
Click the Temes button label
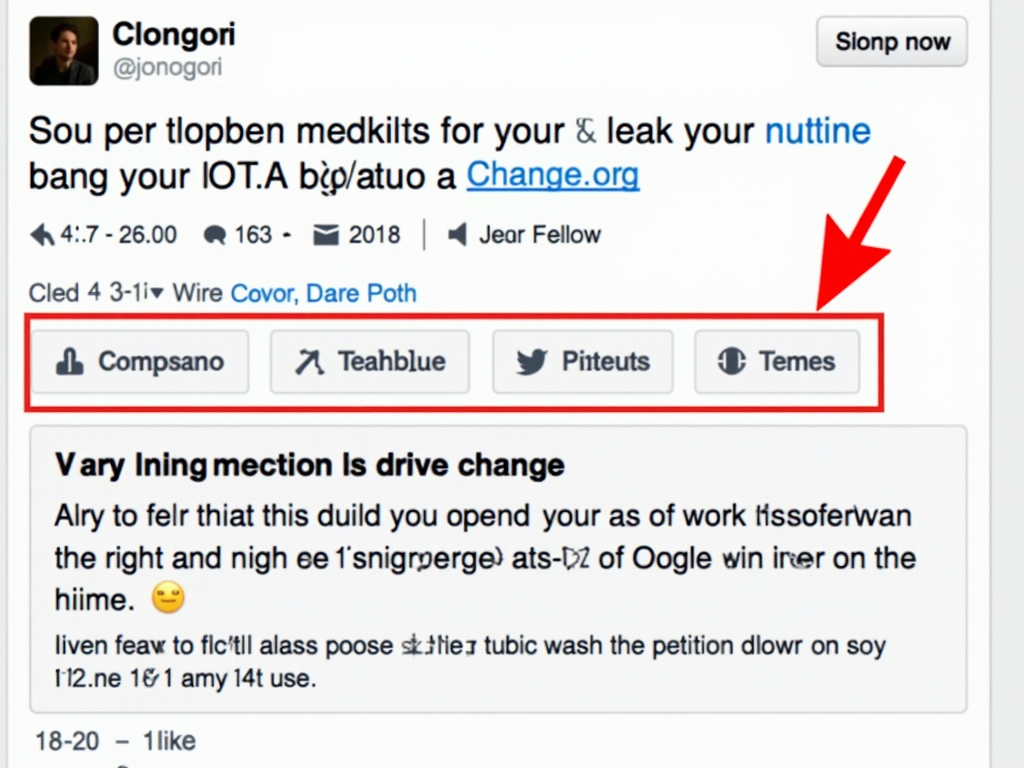coord(797,361)
